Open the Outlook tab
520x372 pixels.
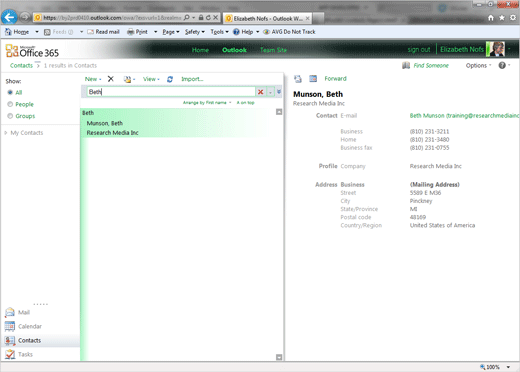(x=234, y=50)
